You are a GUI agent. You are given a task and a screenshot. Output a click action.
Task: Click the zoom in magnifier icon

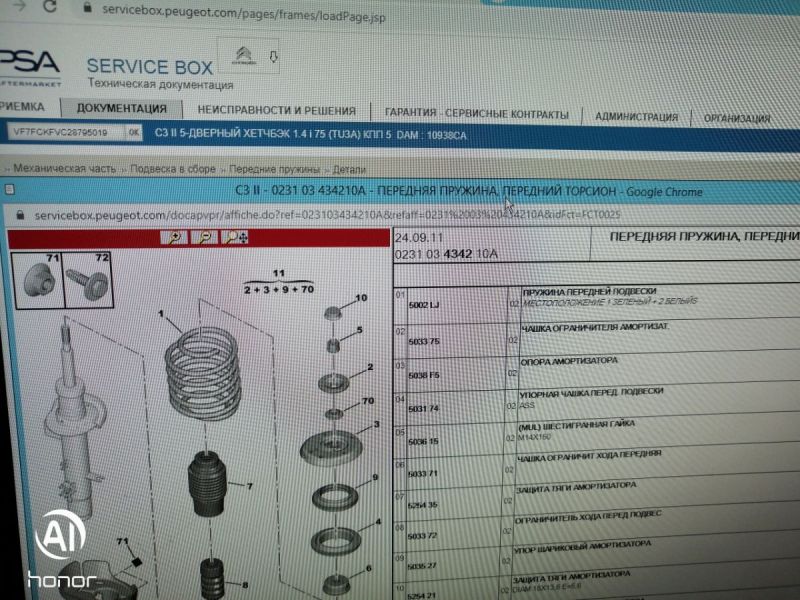[x=176, y=237]
